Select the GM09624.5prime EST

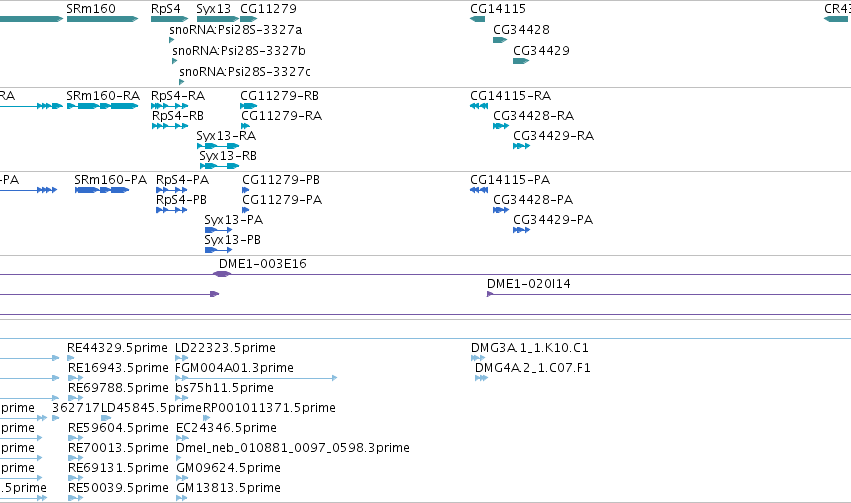182,478
